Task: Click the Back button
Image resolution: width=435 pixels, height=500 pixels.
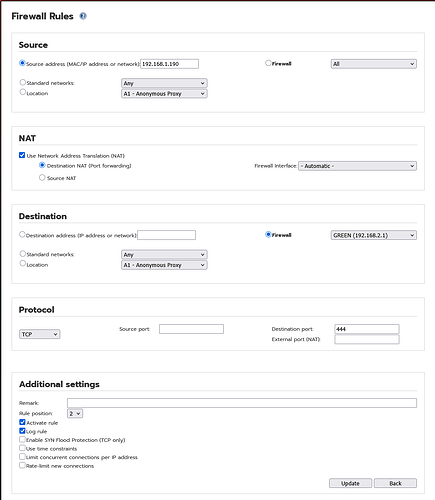Action: tap(395, 483)
